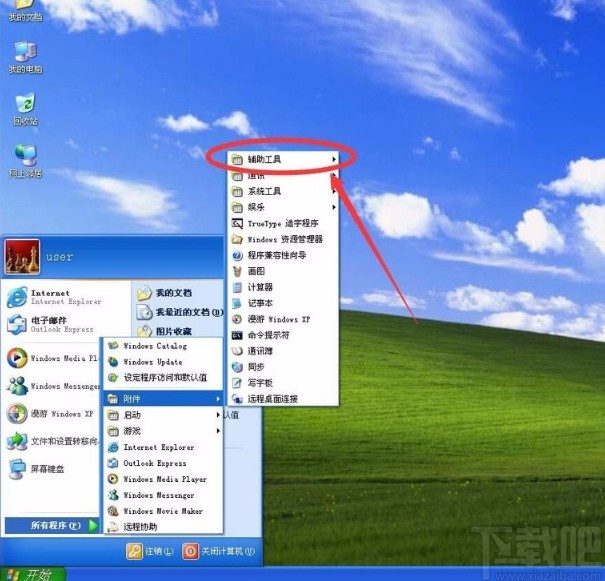605x581 pixels.
Task: Expand the 系统工具 system tools submenu
Action: tap(284, 191)
